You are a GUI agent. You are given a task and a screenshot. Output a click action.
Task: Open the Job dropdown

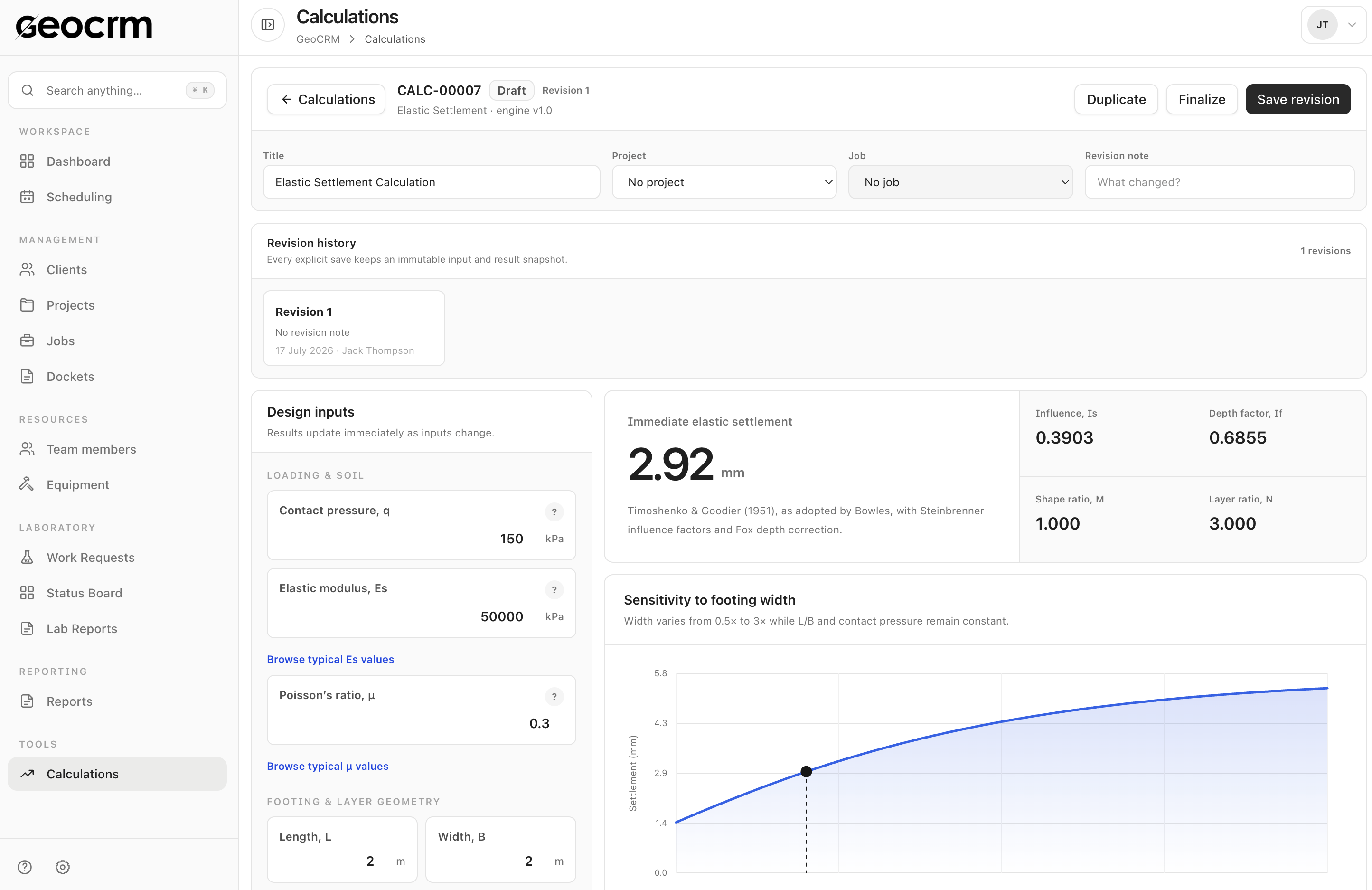960,182
